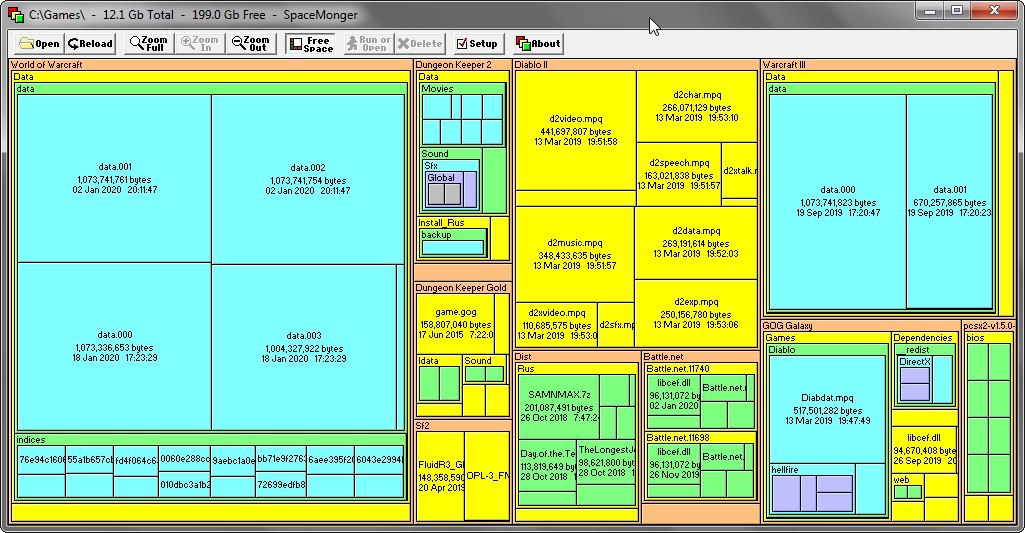The width and height of the screenshot is (1025, 533).
Task: Select the d2music.mpq file block
Action: [575, 254]
